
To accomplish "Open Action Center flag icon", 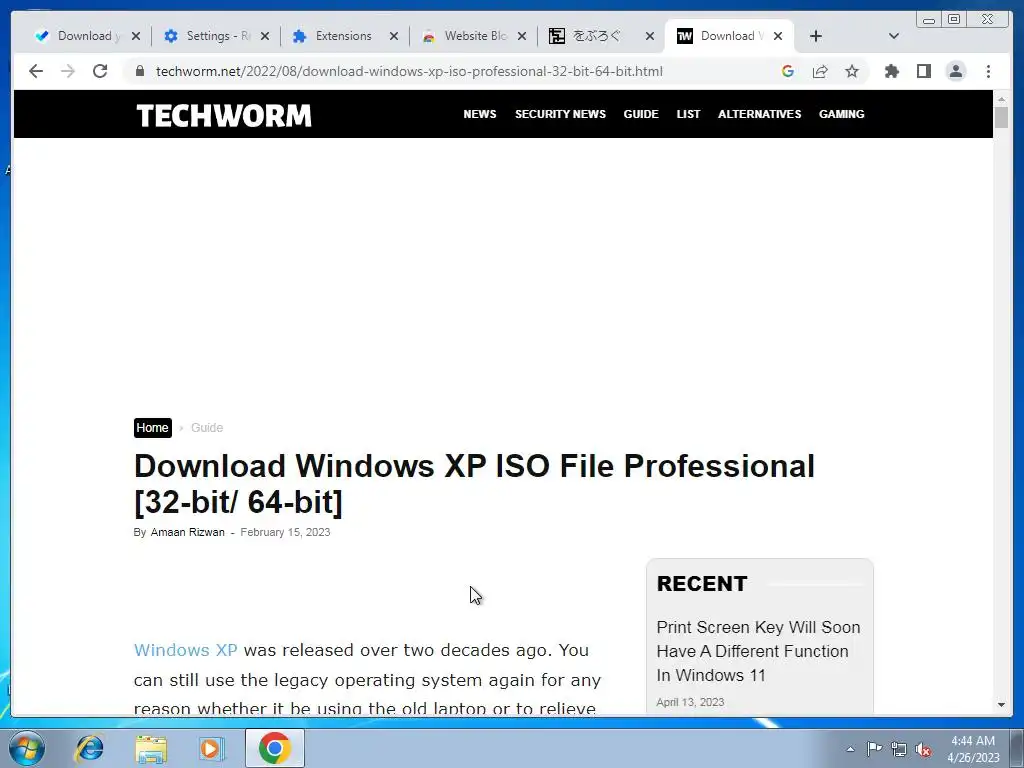I will pos(874,749).
